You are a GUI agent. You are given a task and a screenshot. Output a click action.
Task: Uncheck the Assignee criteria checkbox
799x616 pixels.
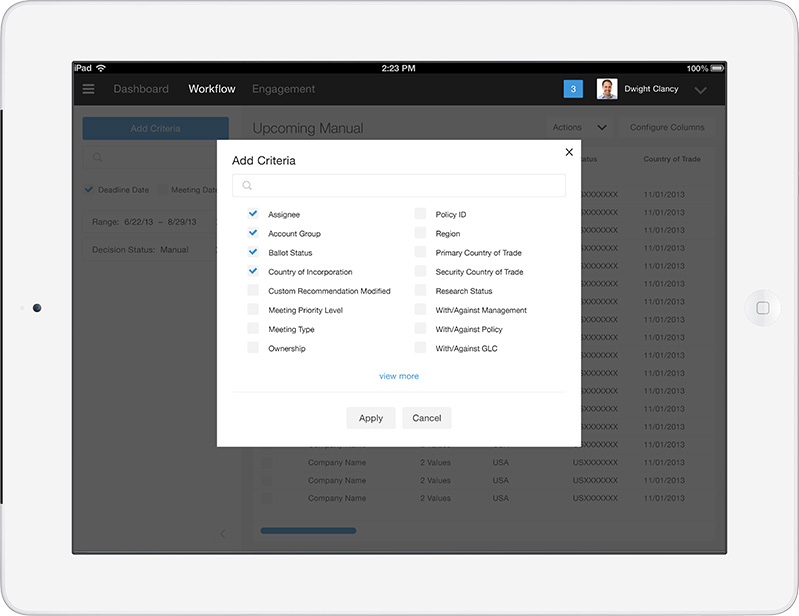coord(253,214)
